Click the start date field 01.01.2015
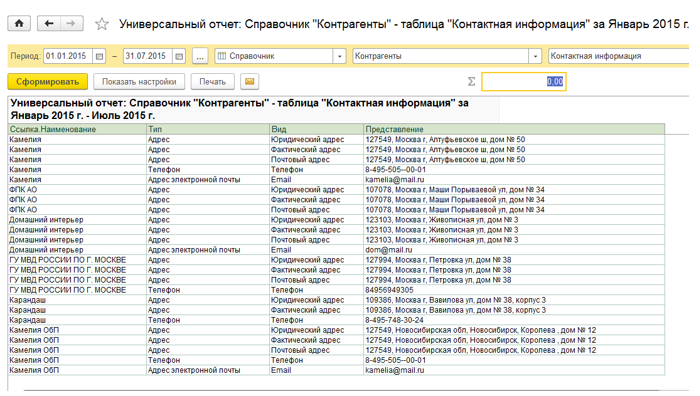This screenshot has height=396, width=700. click(68, 56)
